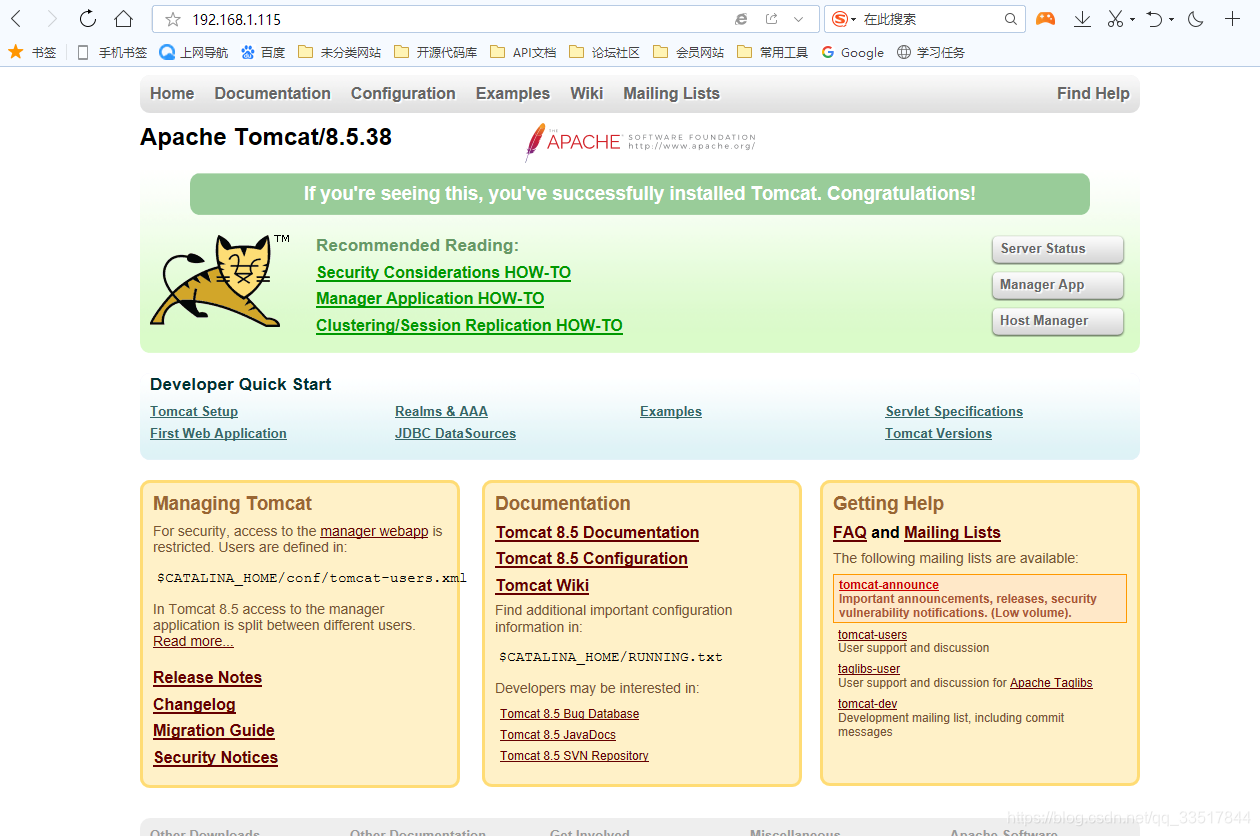Open the 上网导航 bookmark
This screenshot has height=836, width=1260.
coord(194,52)
